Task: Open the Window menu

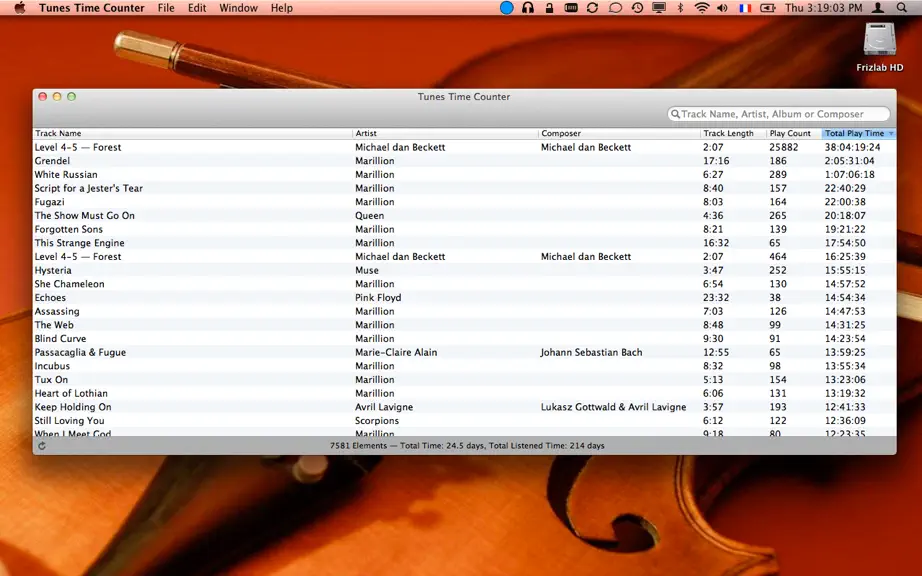Action: (x=238, y=8)
